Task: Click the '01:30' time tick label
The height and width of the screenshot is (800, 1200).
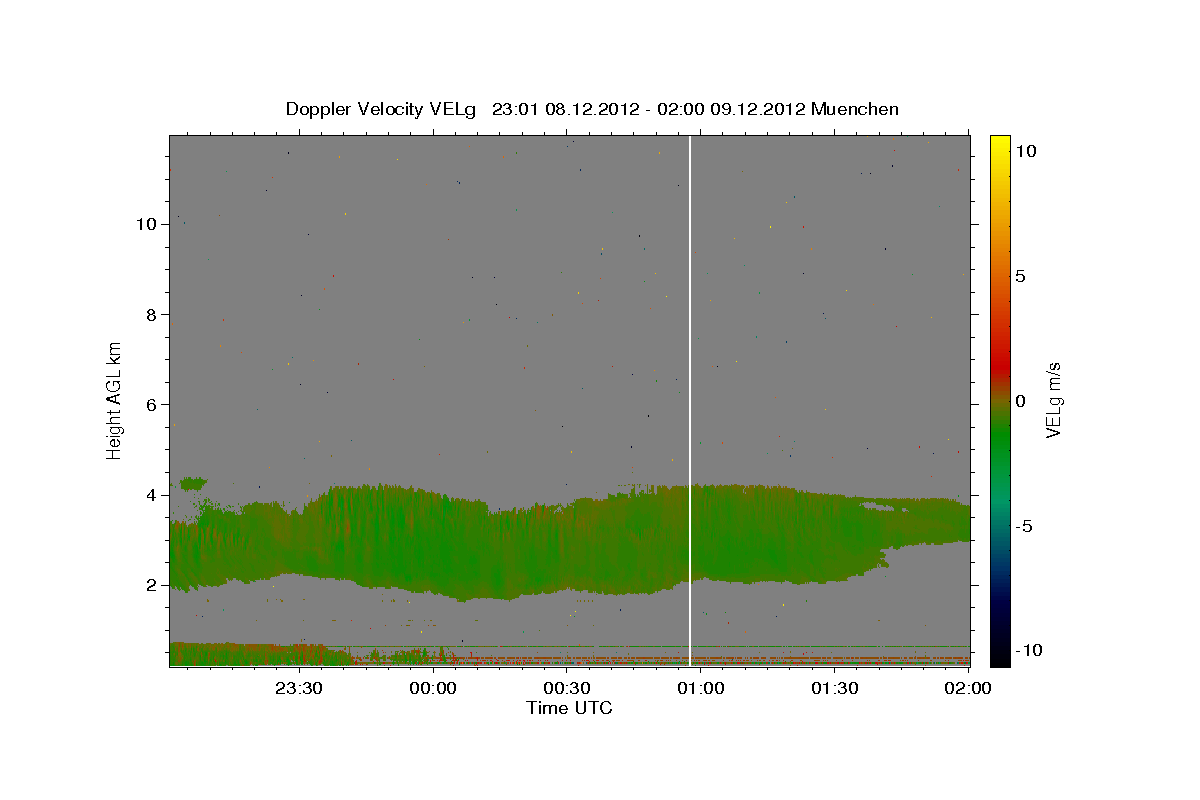Action: click(x=834, y=688)
